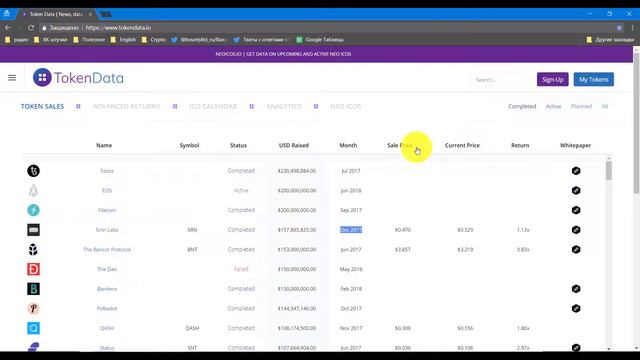This screenshot has height=360, width=640.
Task: Open the Другие закладки folder
Action: [610, 40]
